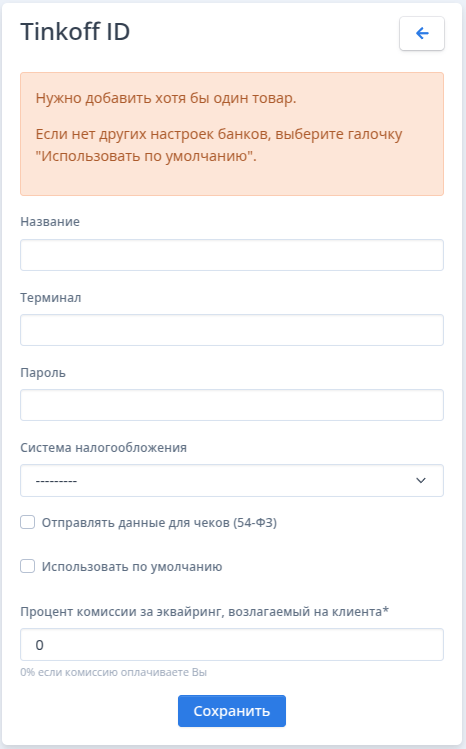Click the Система налогообложения label
Viewport: 466px width, 749px height.
tap(103, 448)
